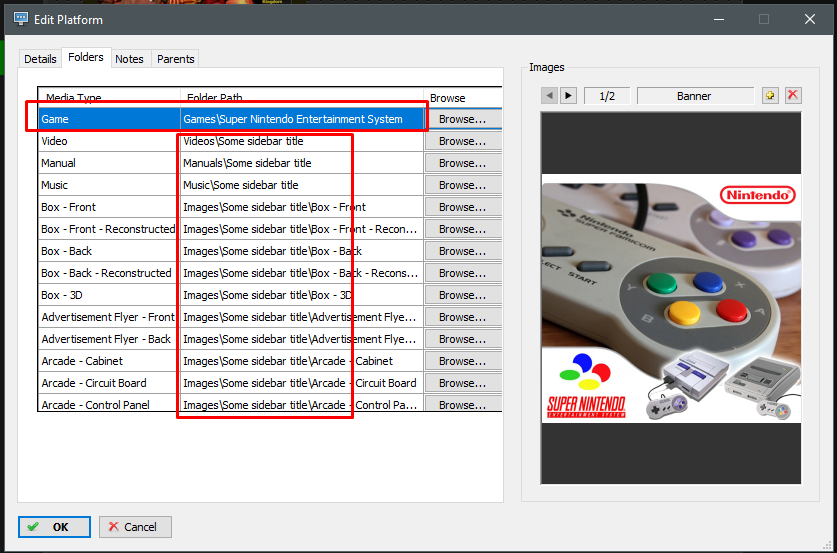
Task: Browse for the Video folder
Action: (x=463, y=141)
